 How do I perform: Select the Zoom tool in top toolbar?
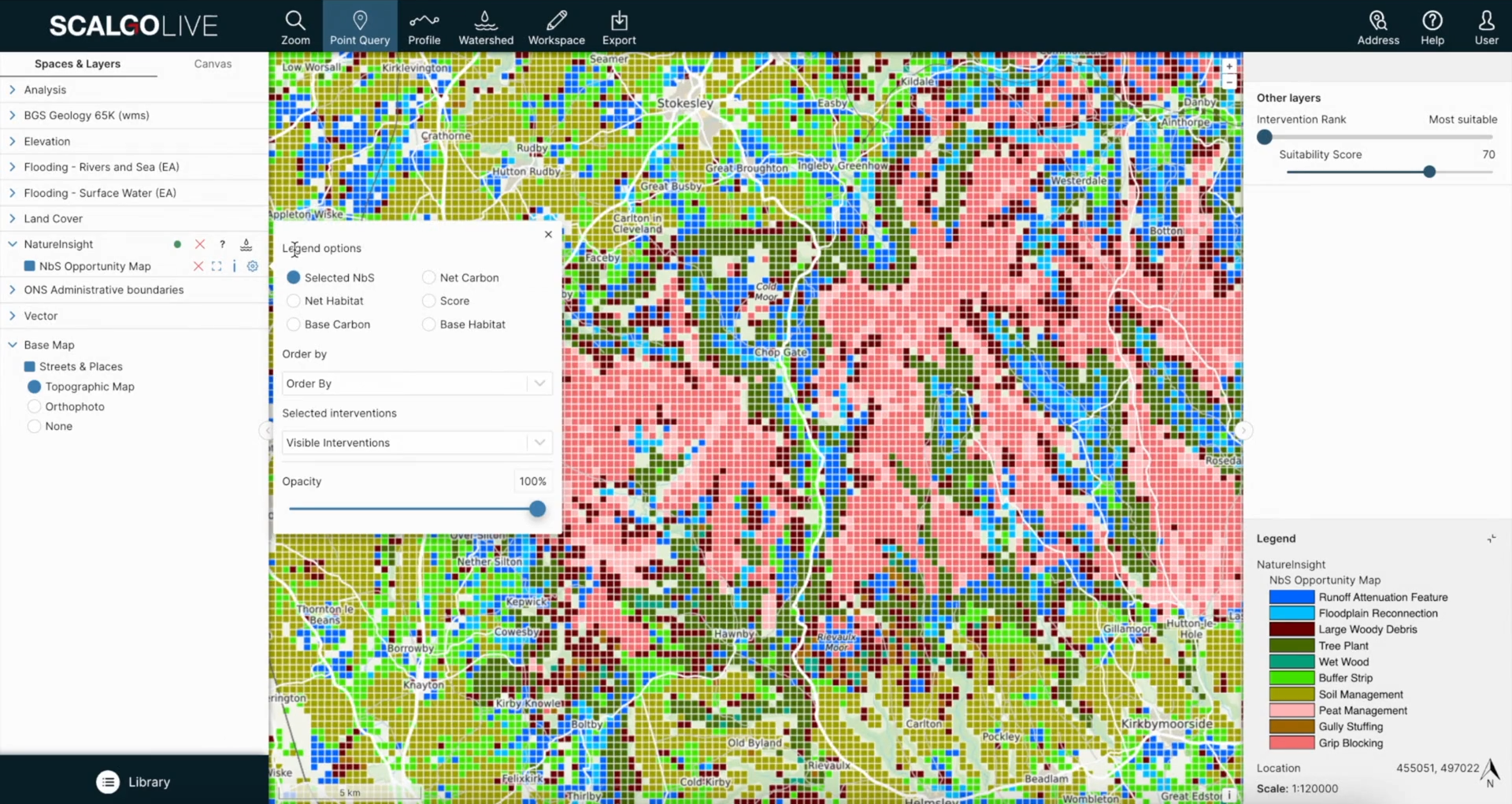[x=295, y=28]
